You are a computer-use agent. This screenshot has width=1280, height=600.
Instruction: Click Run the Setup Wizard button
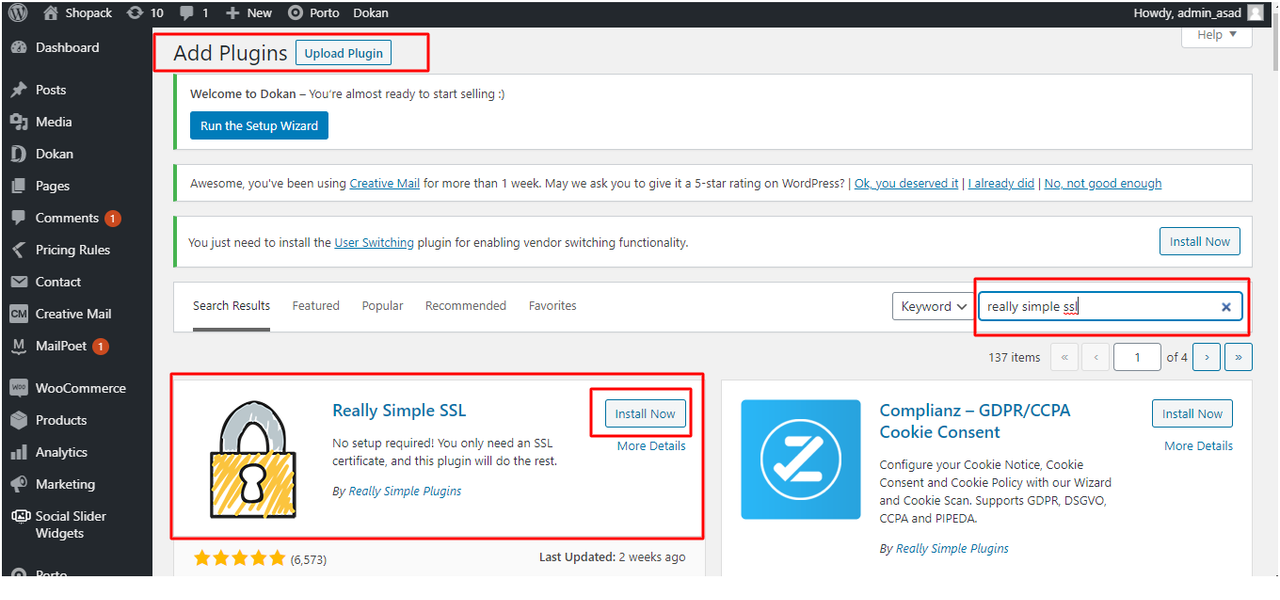point(259,126)
